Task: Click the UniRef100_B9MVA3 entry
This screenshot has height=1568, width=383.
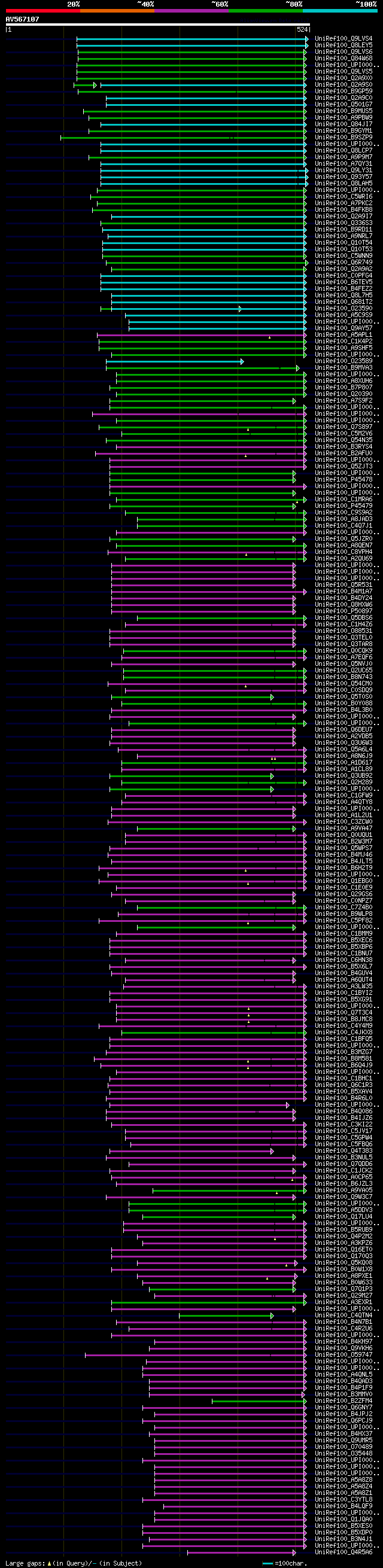Action: pos(344,369)
